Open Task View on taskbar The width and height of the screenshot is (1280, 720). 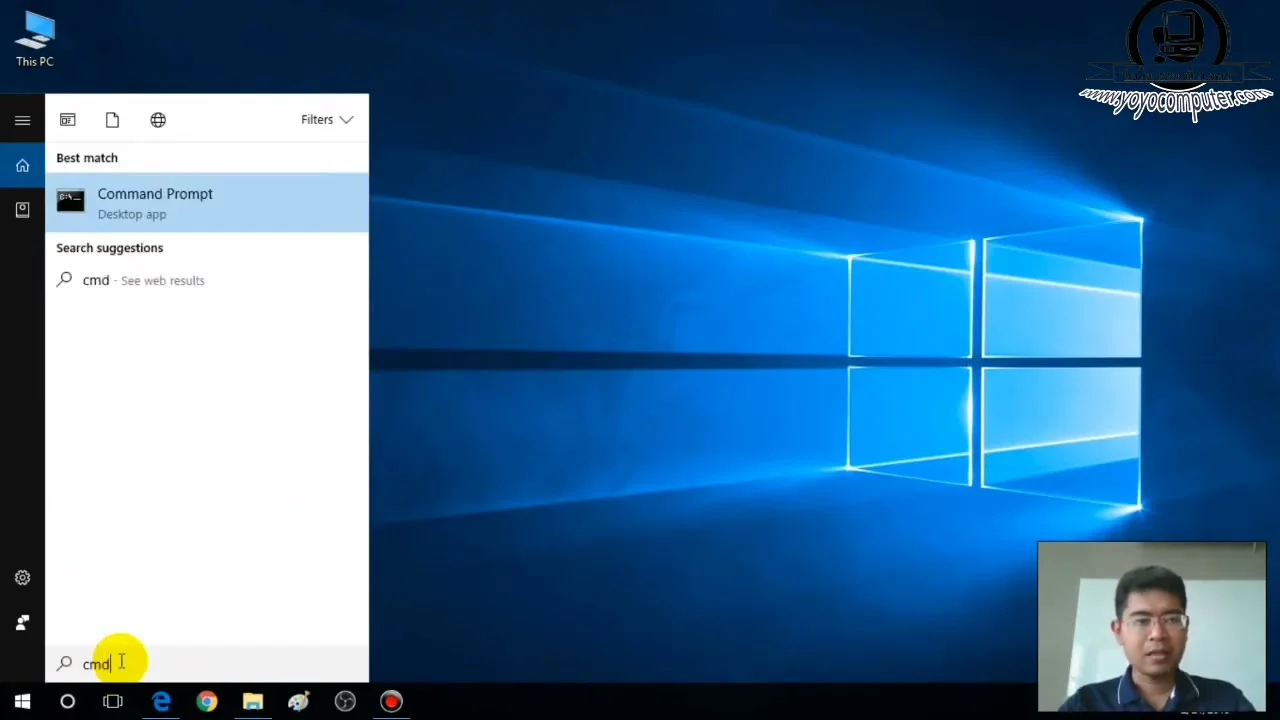pos(112,701)
